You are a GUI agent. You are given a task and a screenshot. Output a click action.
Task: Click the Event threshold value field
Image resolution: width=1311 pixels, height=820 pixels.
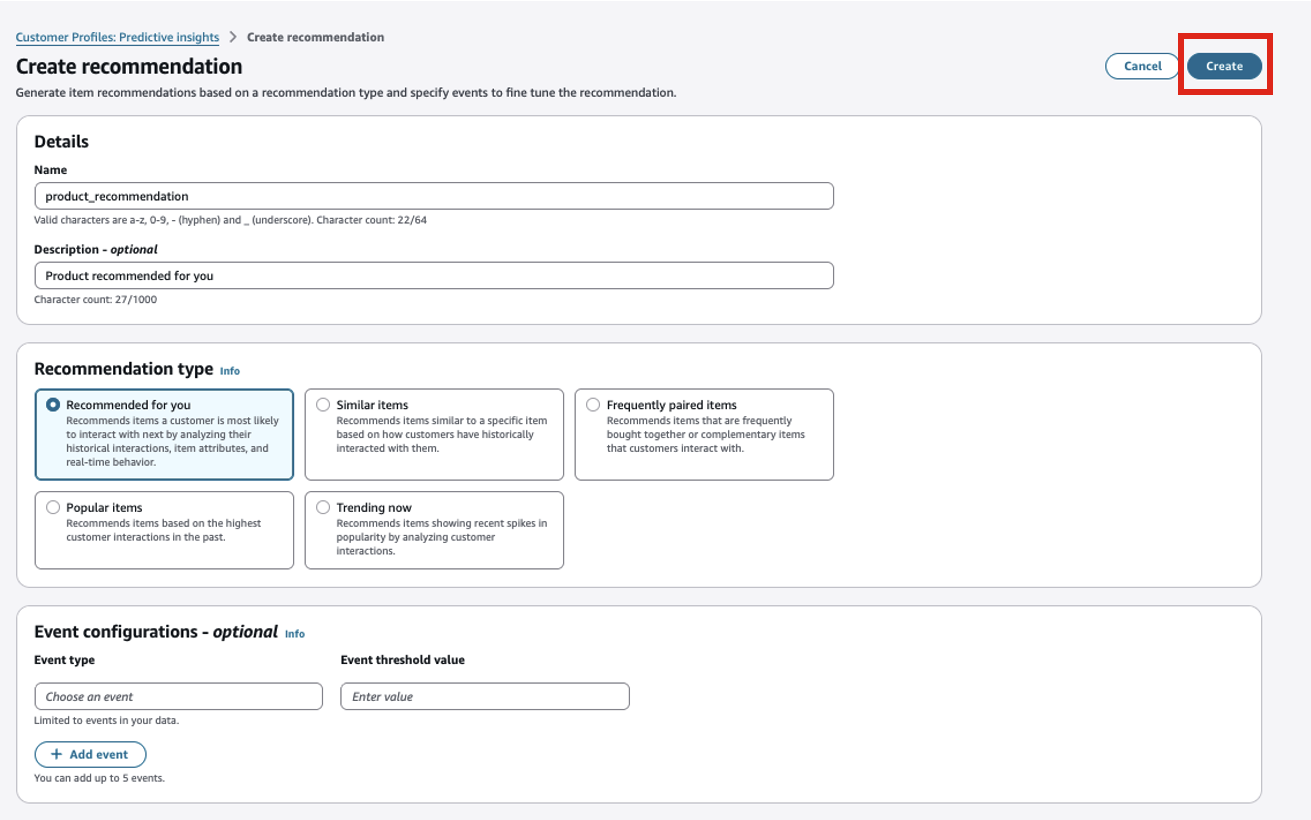(x=484, y=697)
